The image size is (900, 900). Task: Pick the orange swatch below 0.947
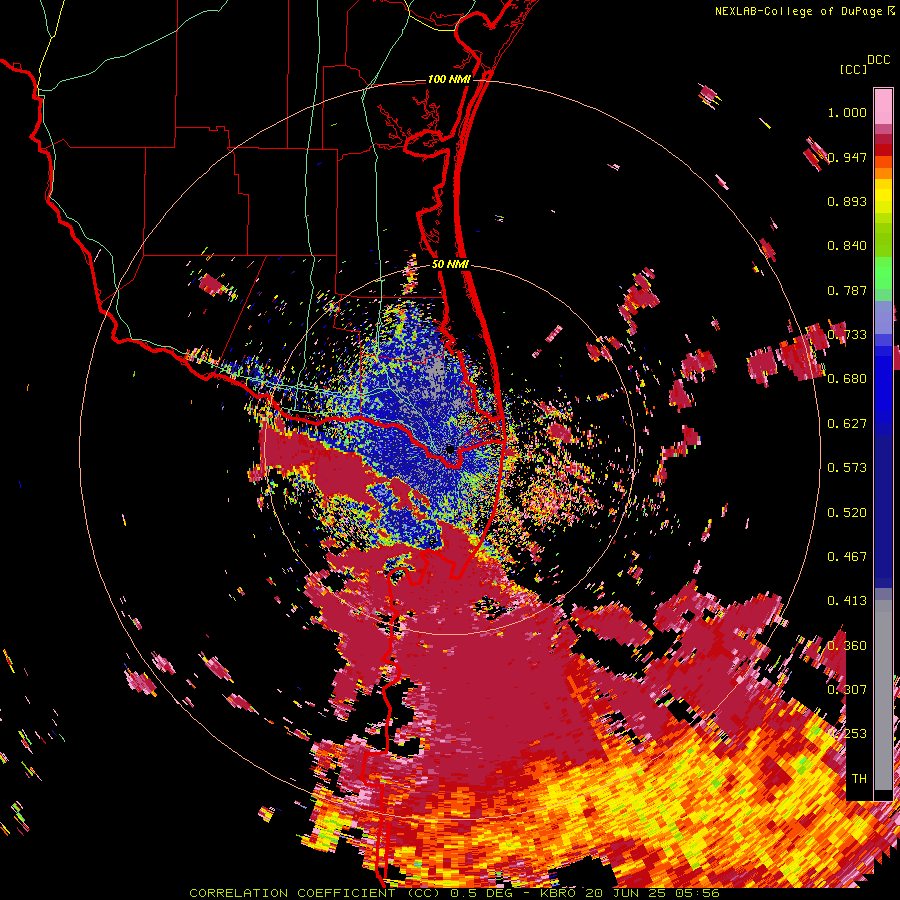(883, 173)
